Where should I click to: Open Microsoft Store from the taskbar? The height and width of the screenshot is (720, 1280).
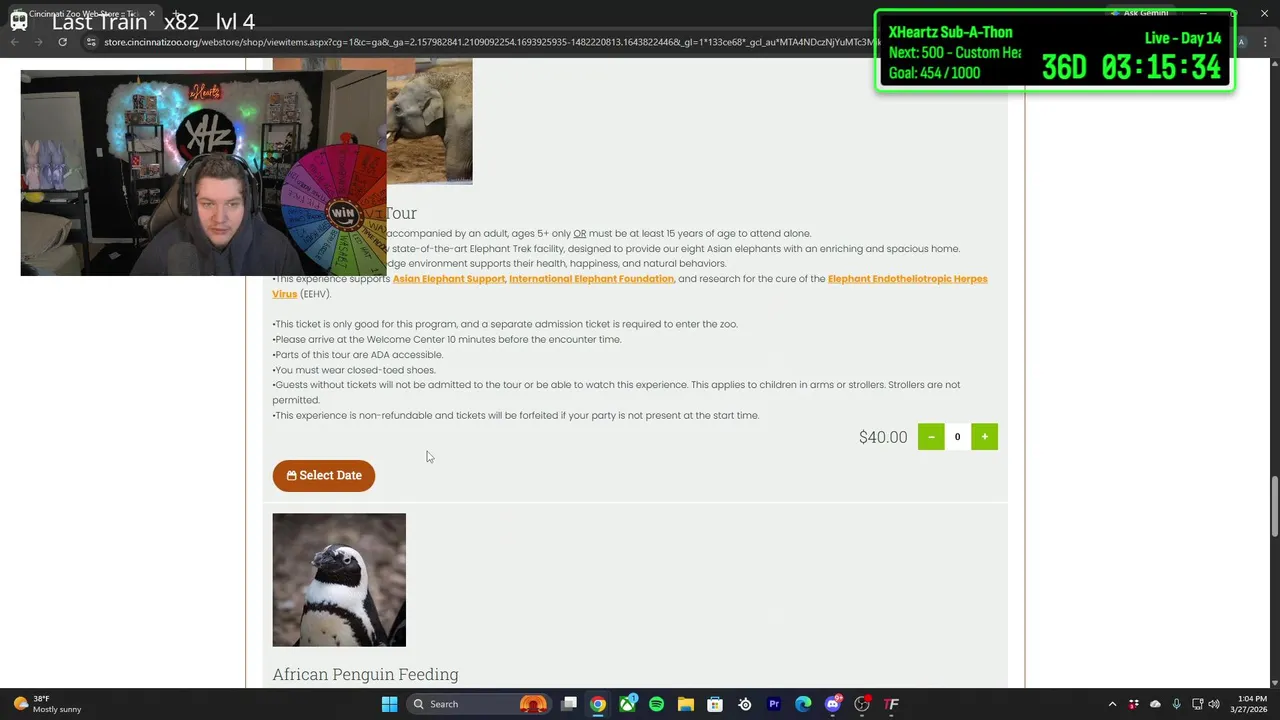point(715,704)
